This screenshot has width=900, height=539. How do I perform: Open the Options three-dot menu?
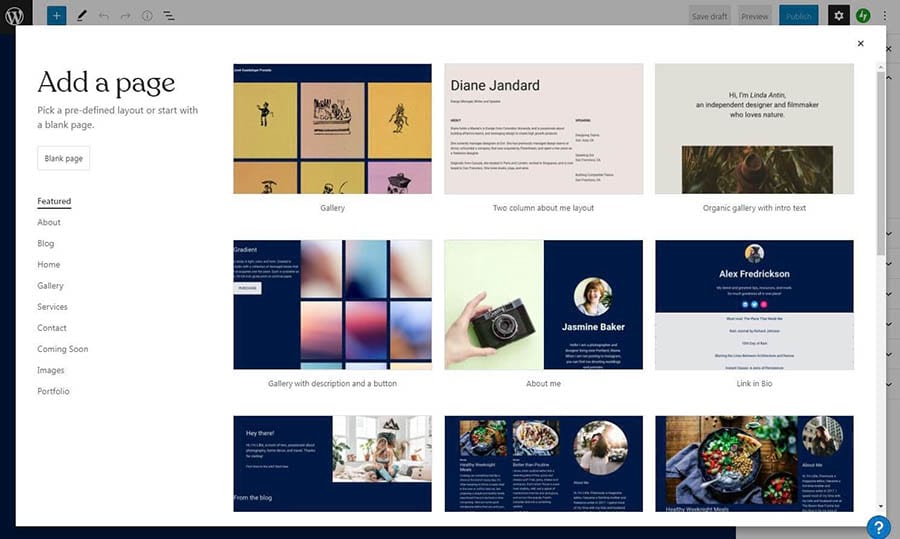coord(884,16)
